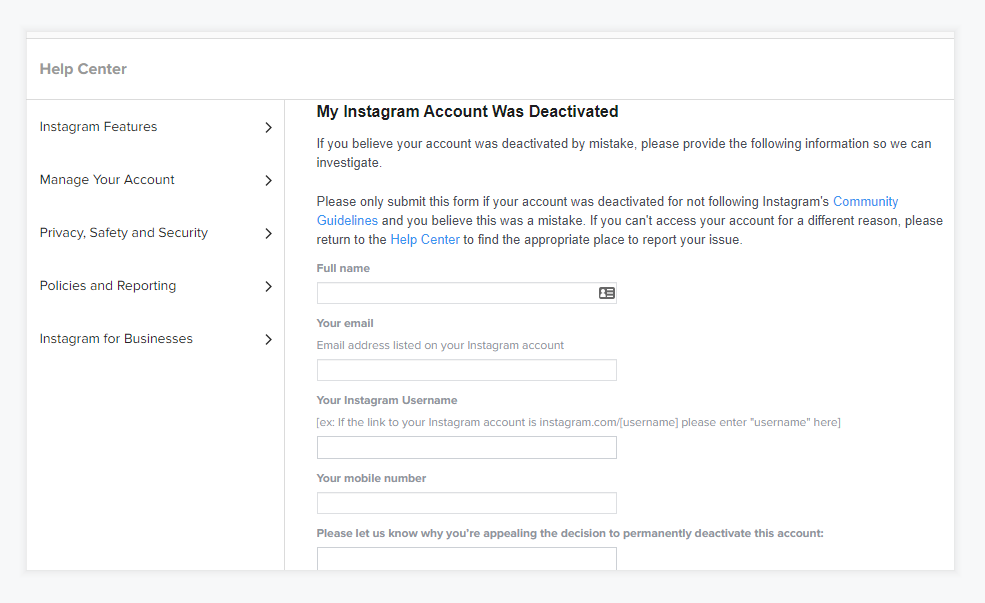Click the 'Your Instagram Username' label
The image size is (985, 603).
[387, 401]
